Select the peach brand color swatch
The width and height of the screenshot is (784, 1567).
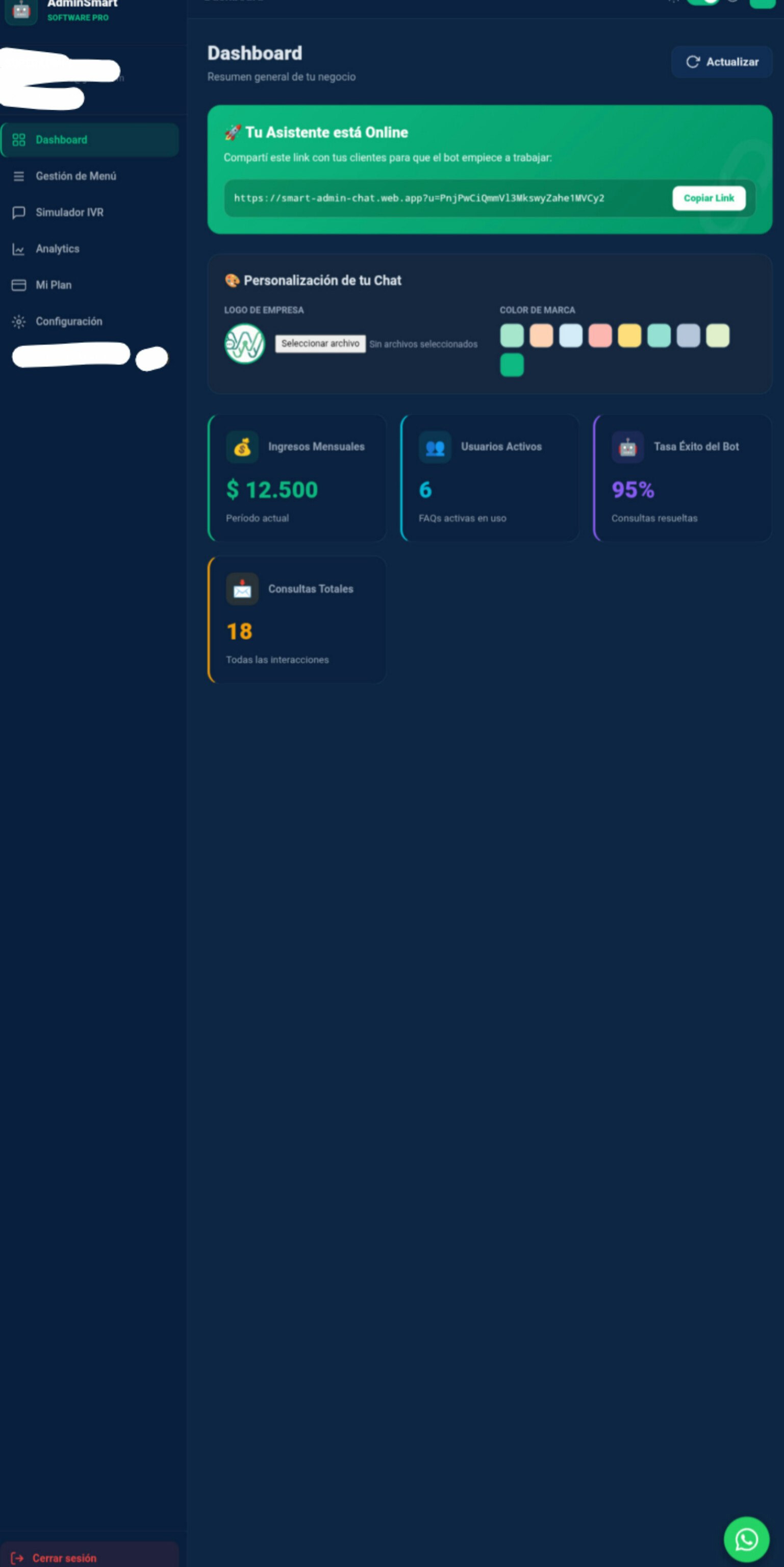[541, 336]
